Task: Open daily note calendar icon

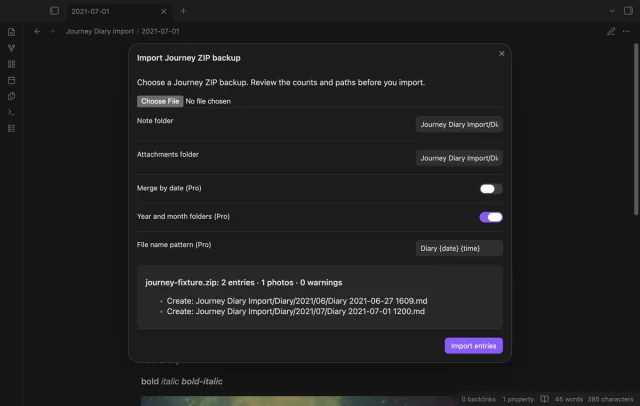Action: pyautogui.click(x=11, y=80)
